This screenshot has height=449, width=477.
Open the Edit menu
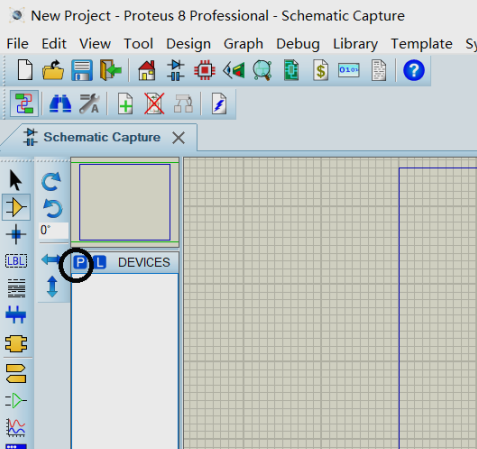tap(54, 44)
